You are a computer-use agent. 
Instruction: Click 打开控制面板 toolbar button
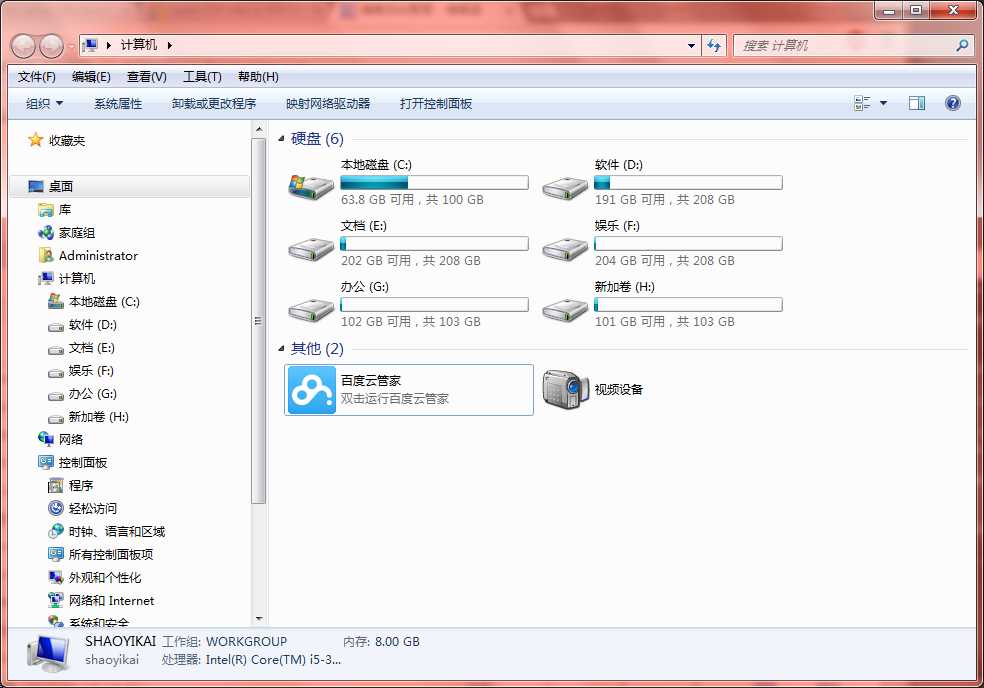436,104
